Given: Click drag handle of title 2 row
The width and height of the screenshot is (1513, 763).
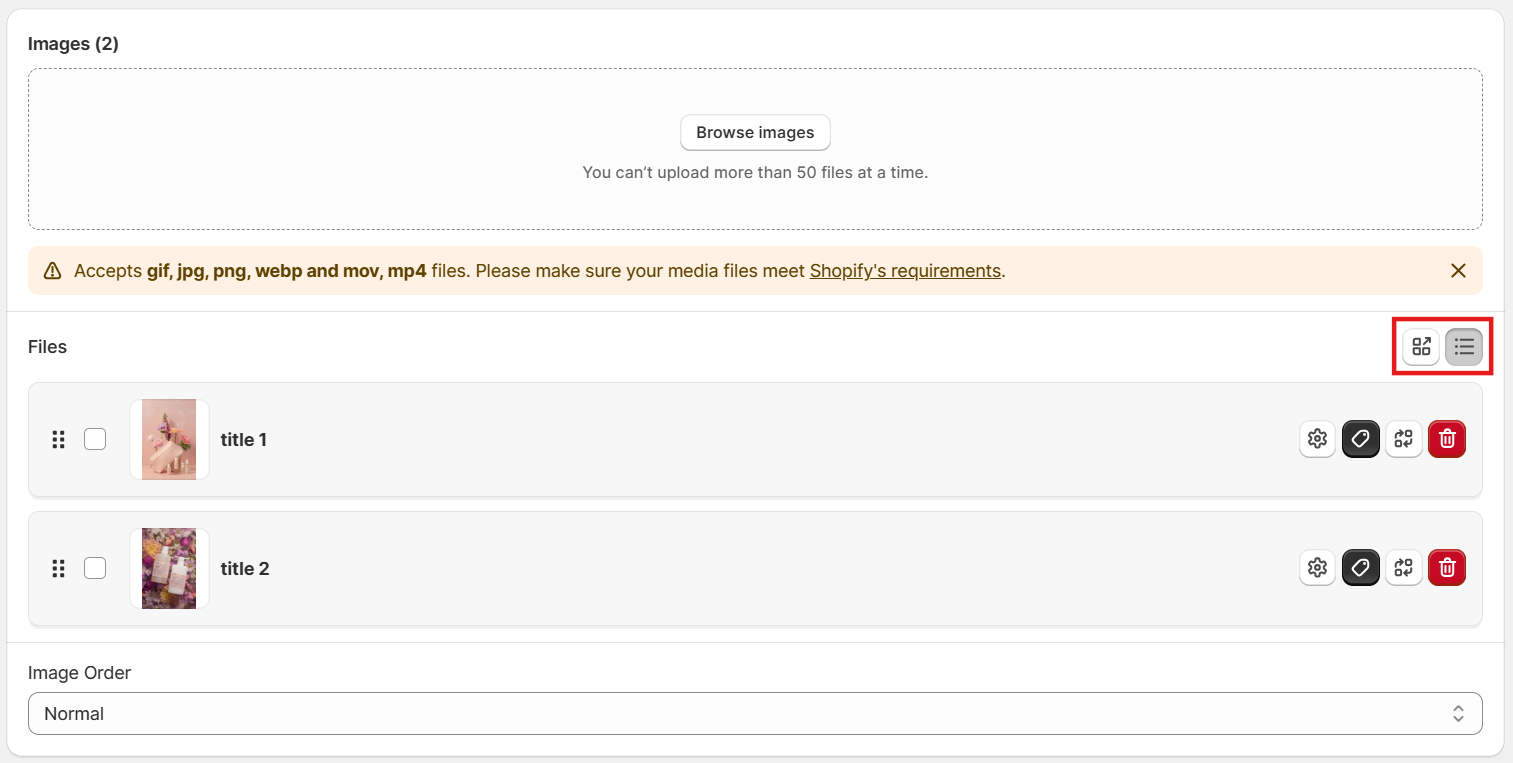Looking at the screenshot, I should tap(58, 568).
